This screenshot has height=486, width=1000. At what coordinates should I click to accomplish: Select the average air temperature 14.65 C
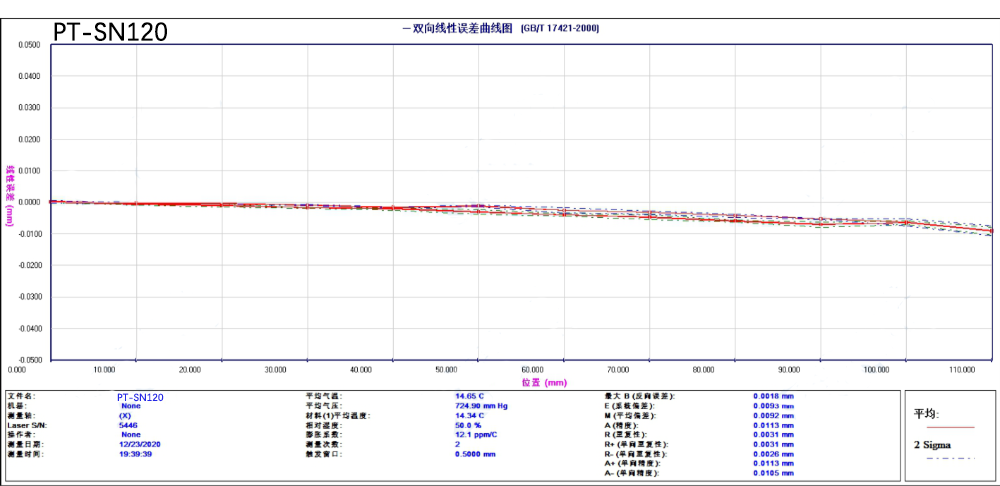(x=470, y=396)
